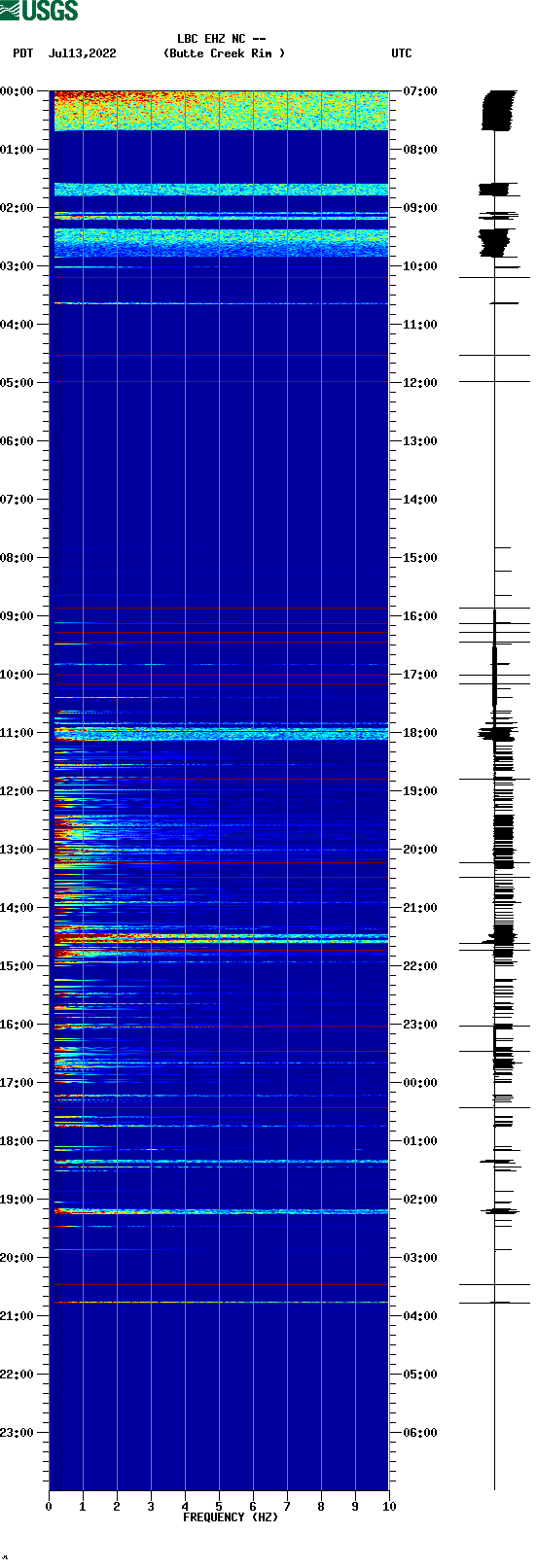Click the UTC time label '12:00'
Screen dimensions: 537x1568
[420, 383]
